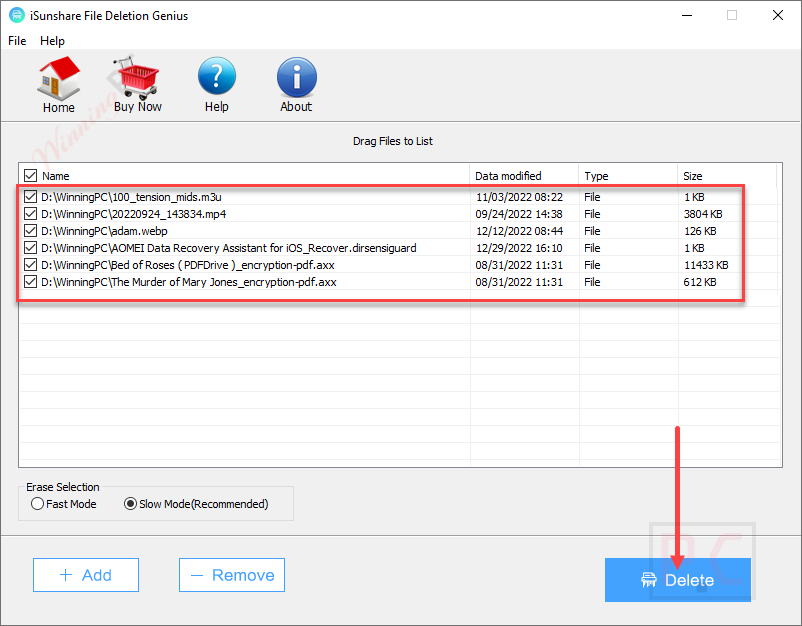
Task: Toggle the select-all checkbox beside Name header
Action: [x=31, y=176]
